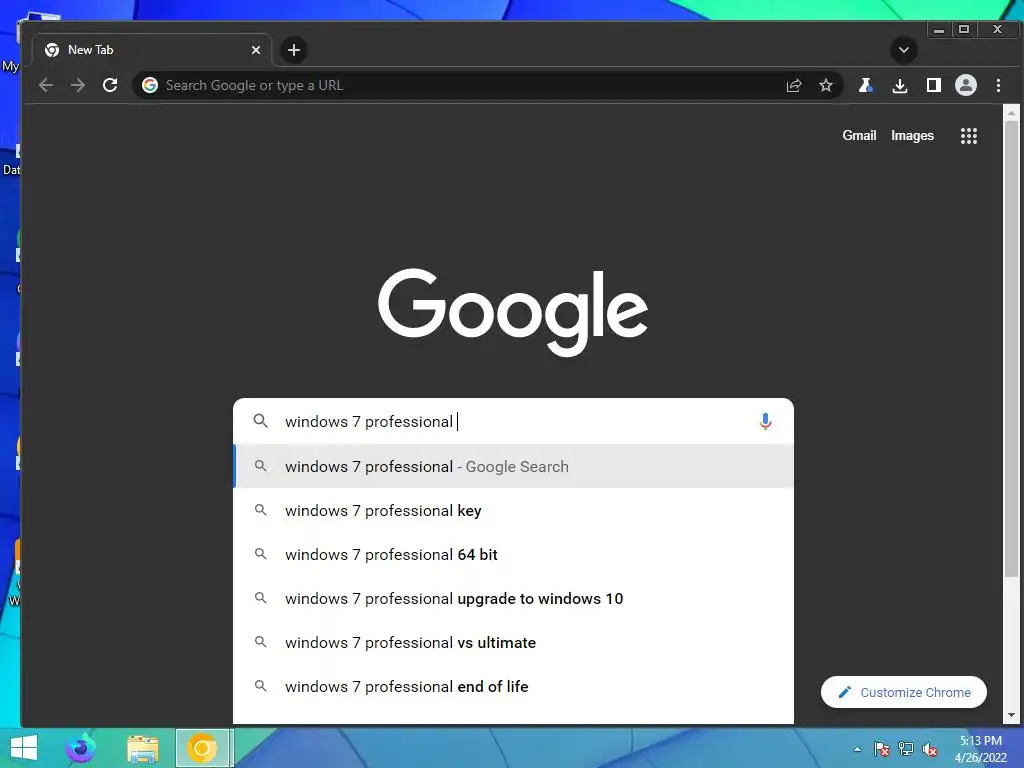Screen dimensions: 1024x768
Task: Bookmark this tab with the star icon
Action: tap(826, 86)
